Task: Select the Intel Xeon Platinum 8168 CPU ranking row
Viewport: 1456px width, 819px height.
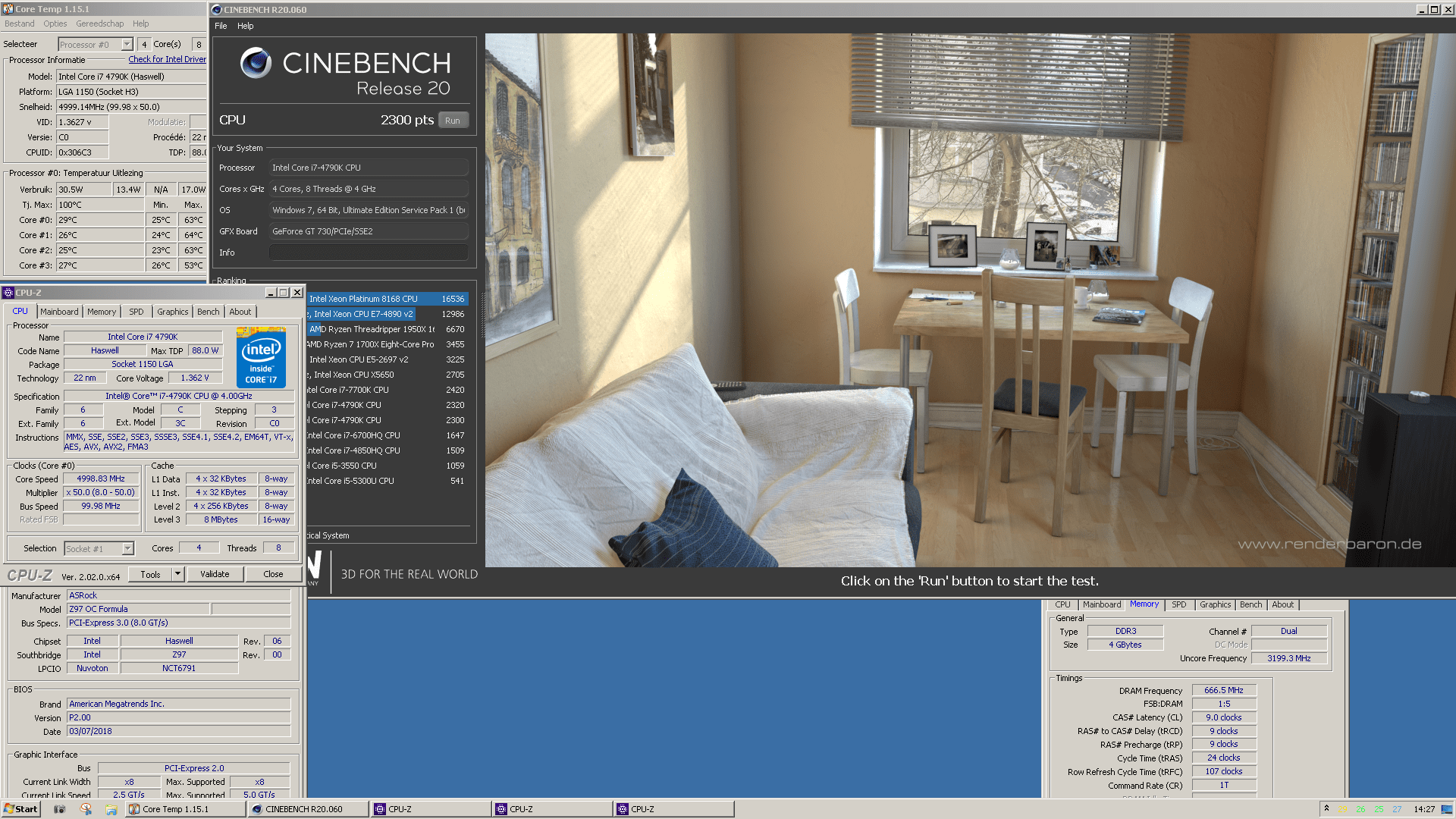Action: coord(387,299)
